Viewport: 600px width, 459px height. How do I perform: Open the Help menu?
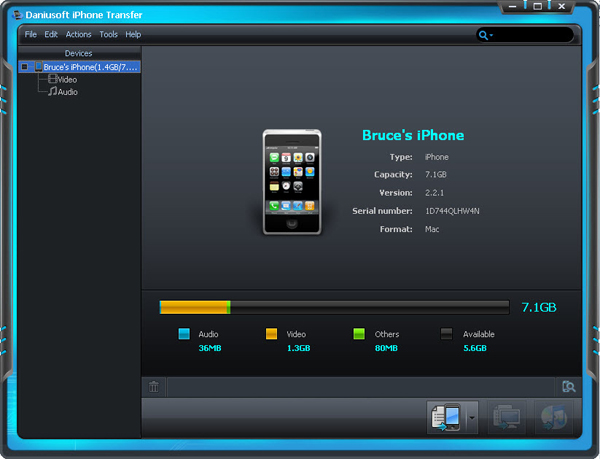coord(133,34)
